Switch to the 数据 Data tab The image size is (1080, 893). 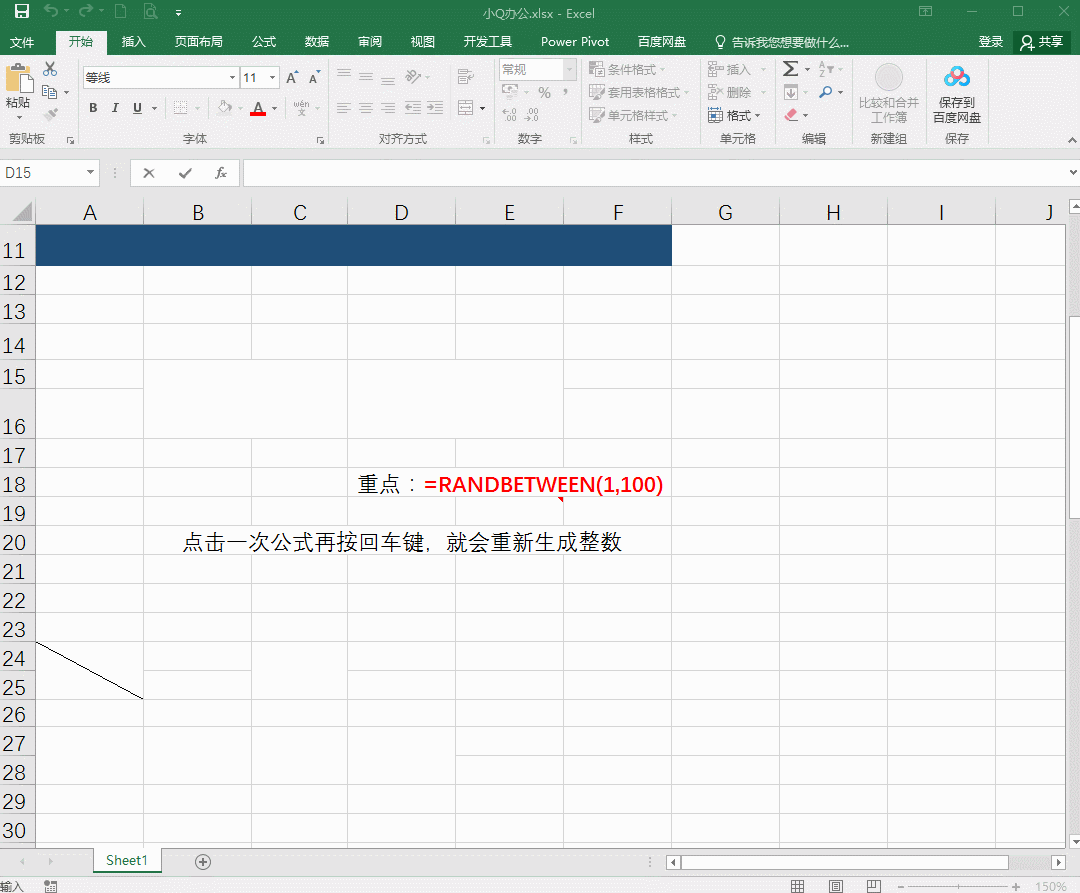(317, 42)
